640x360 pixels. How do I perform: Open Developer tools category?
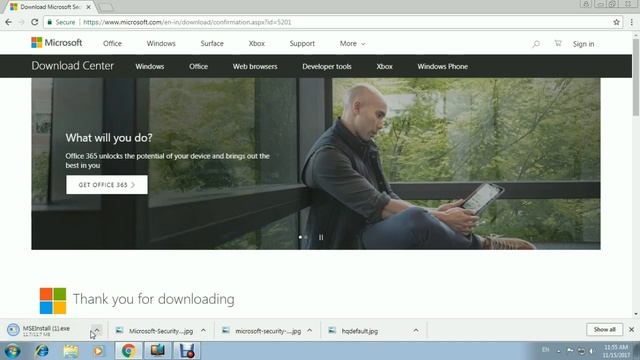(327, 67)
